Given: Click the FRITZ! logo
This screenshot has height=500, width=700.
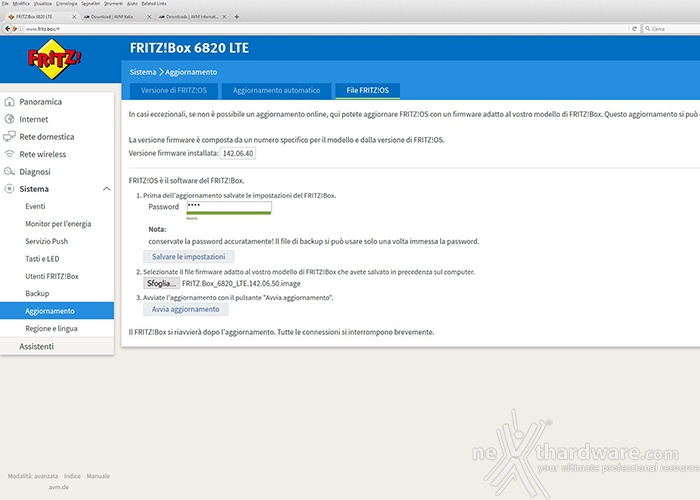Looking at the screenshot, I should [x=54, y=59].
